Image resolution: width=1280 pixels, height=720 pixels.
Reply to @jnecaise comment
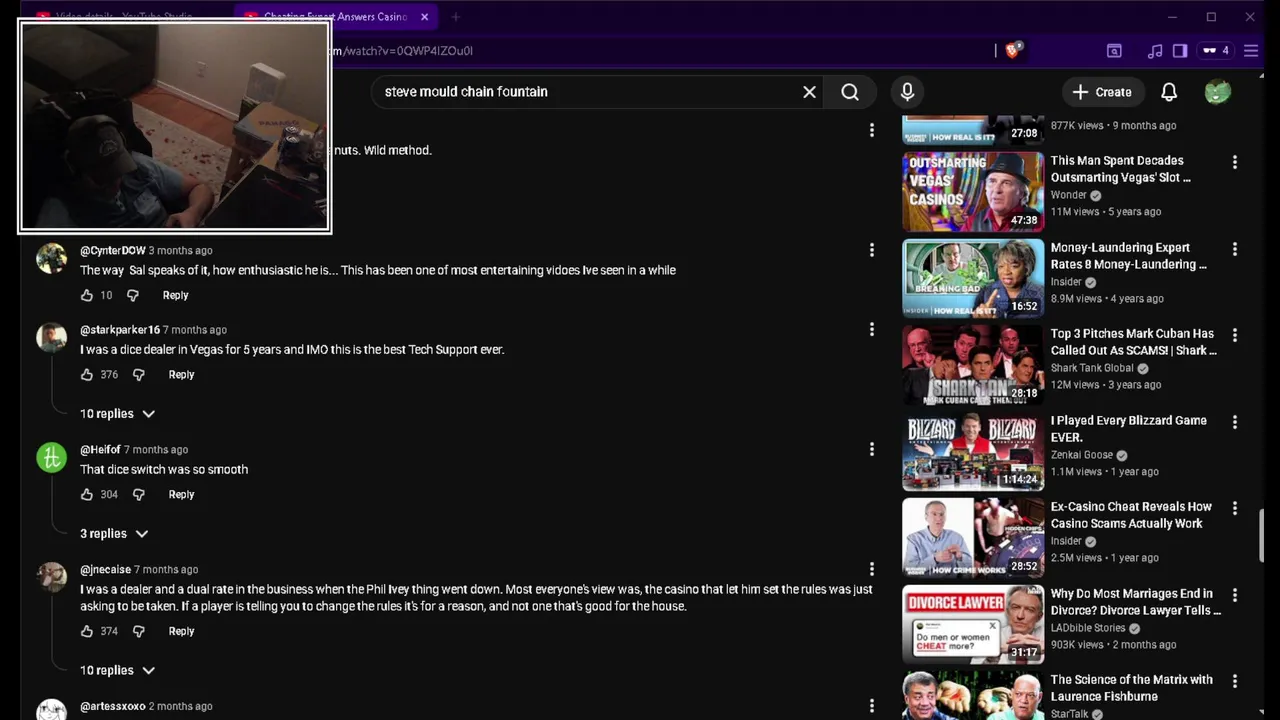(181, 631)
